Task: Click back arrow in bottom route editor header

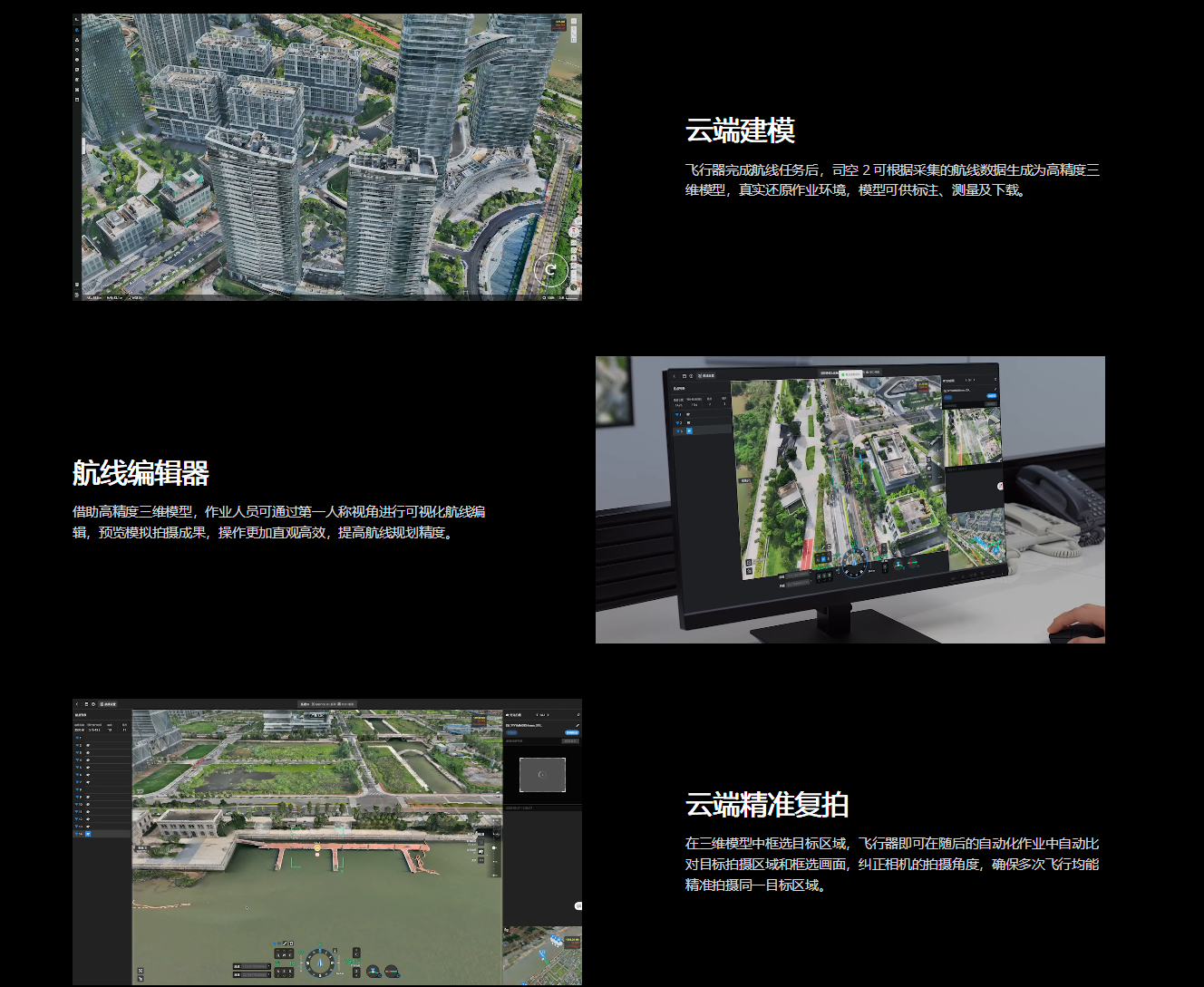Action: tap(78, 704)
